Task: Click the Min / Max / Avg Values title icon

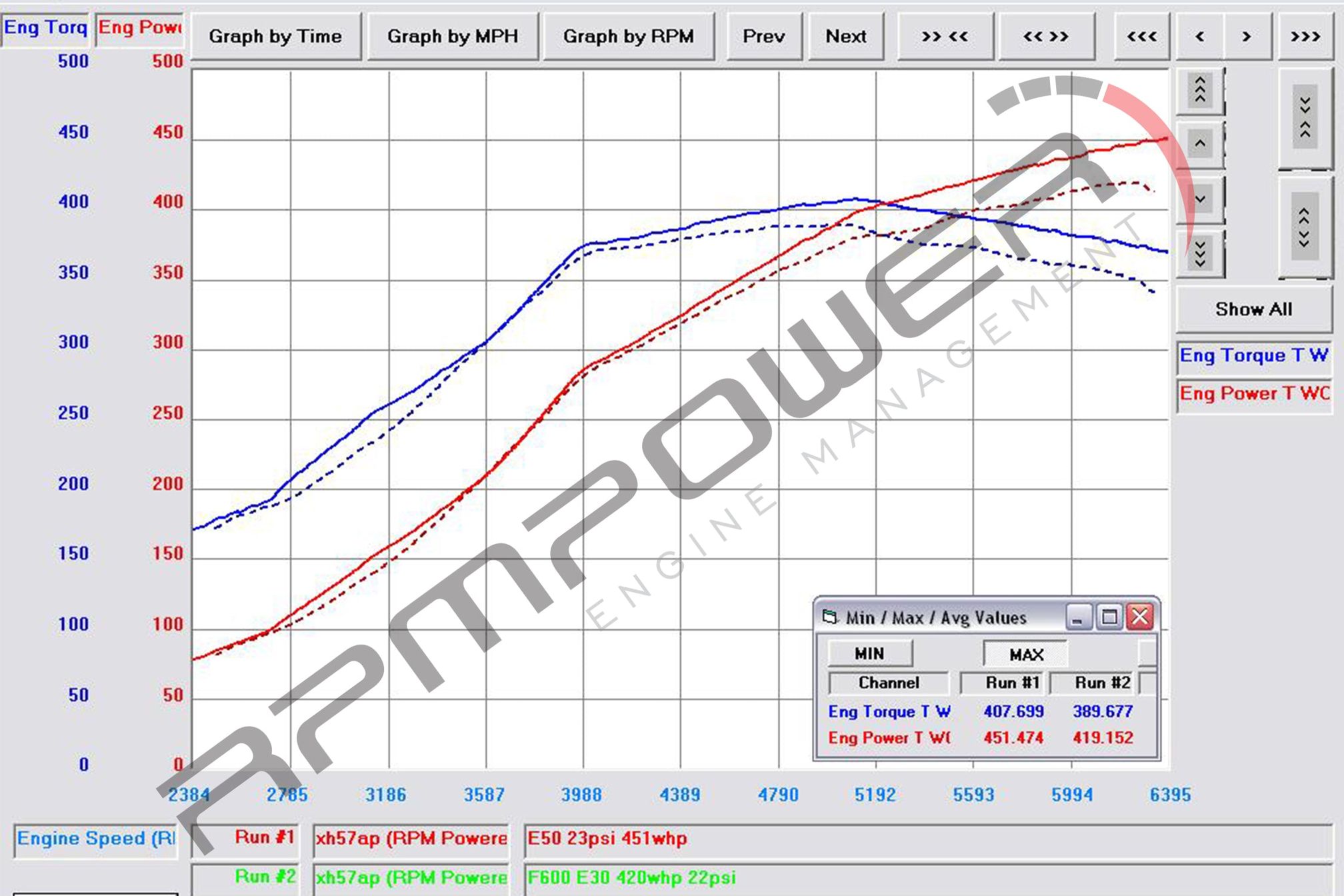Action: [x=830, y=617]
